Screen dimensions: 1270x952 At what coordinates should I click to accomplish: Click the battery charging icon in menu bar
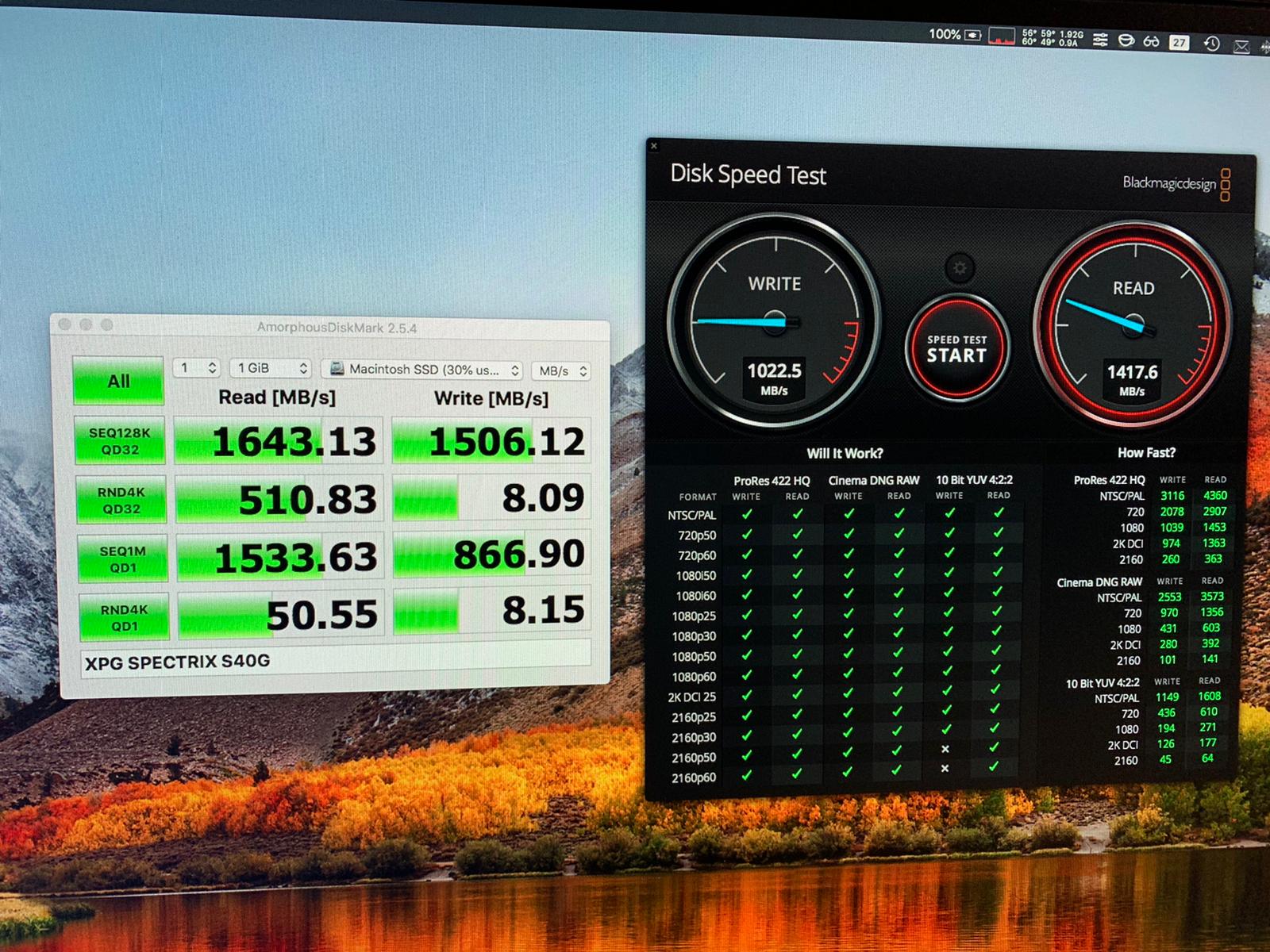pyautogui.click(x=973, y=35)
